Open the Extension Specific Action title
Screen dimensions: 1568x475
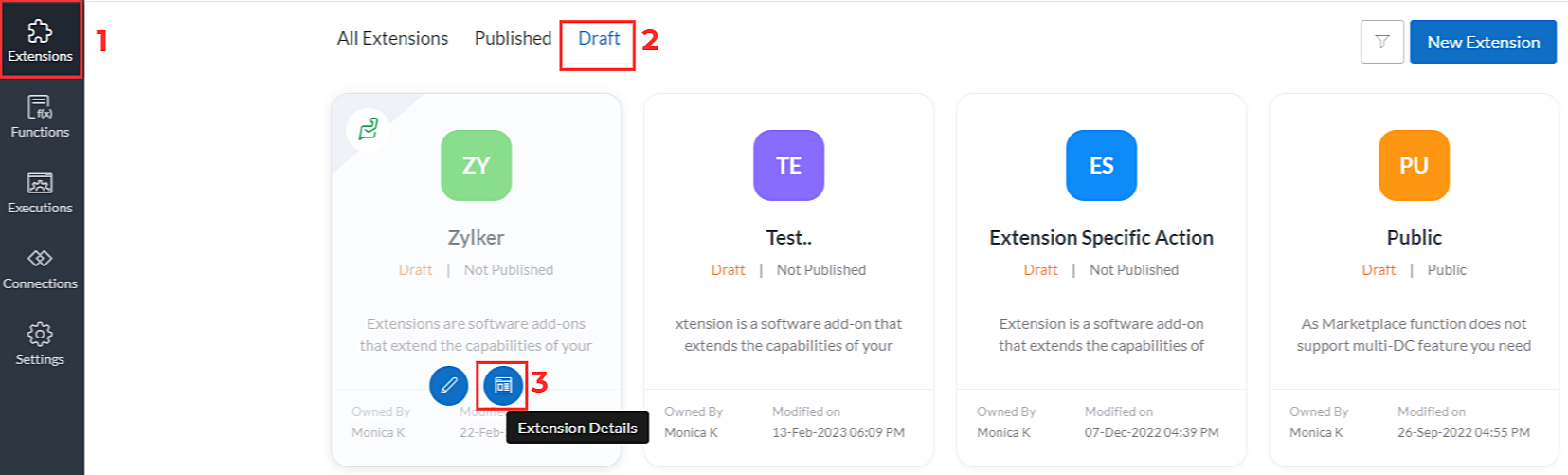(1101, 238)
